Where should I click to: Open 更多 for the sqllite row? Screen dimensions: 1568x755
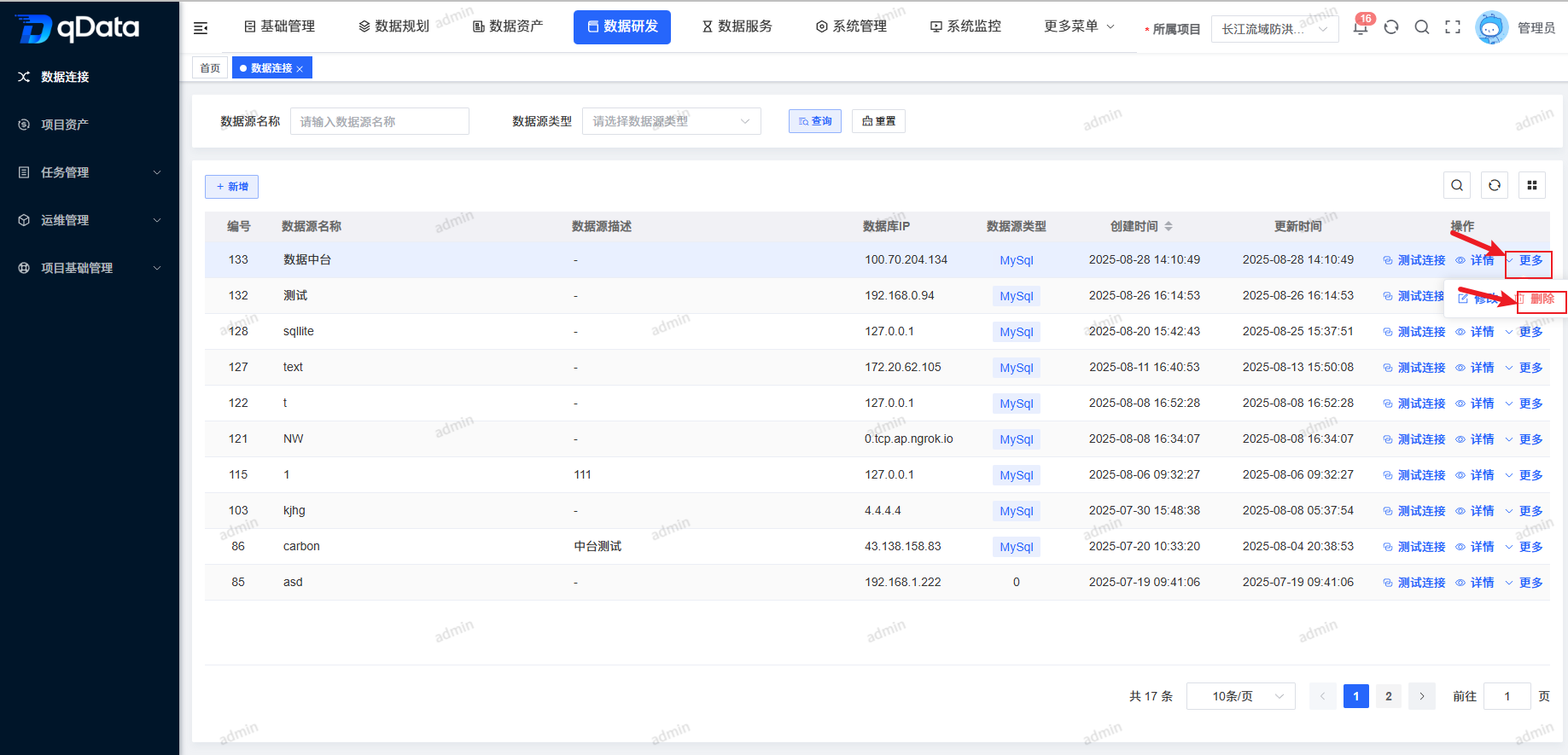1524,332
